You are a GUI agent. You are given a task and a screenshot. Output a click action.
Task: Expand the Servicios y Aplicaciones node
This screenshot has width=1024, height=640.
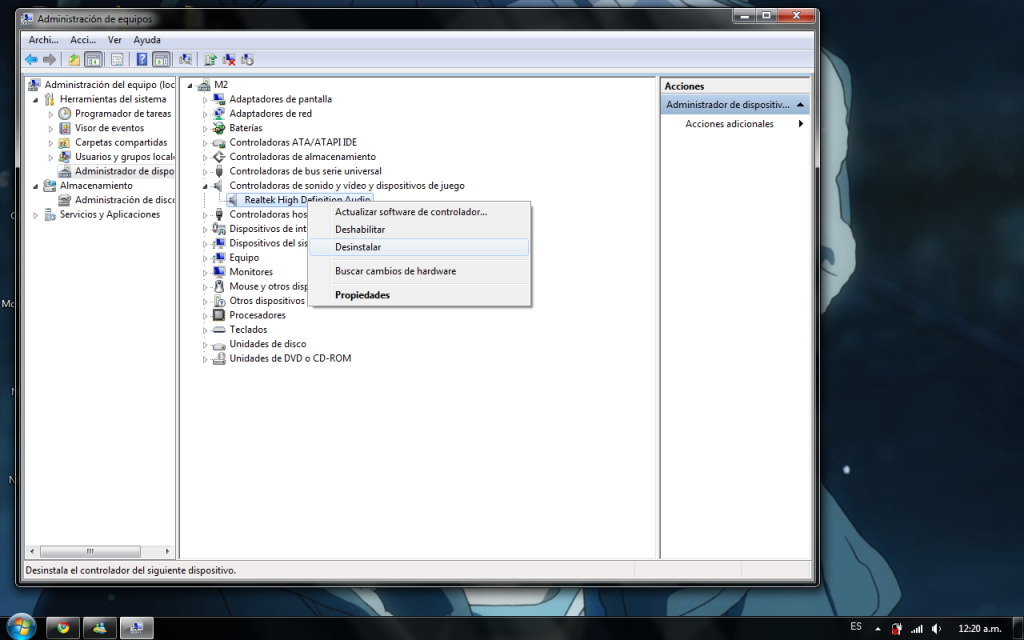(35, 215)
